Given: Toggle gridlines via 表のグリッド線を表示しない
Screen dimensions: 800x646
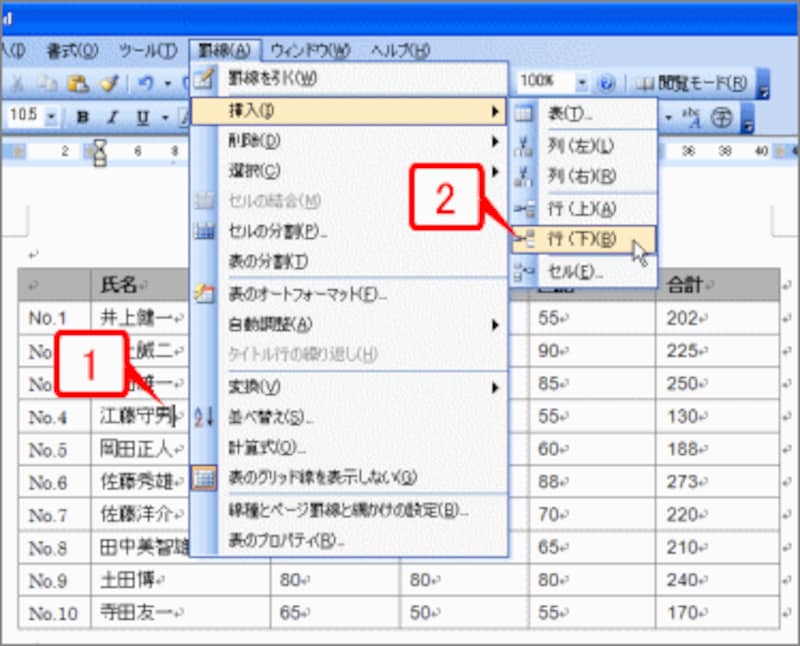Looking at the screenshot, I should tap(320, 475).
